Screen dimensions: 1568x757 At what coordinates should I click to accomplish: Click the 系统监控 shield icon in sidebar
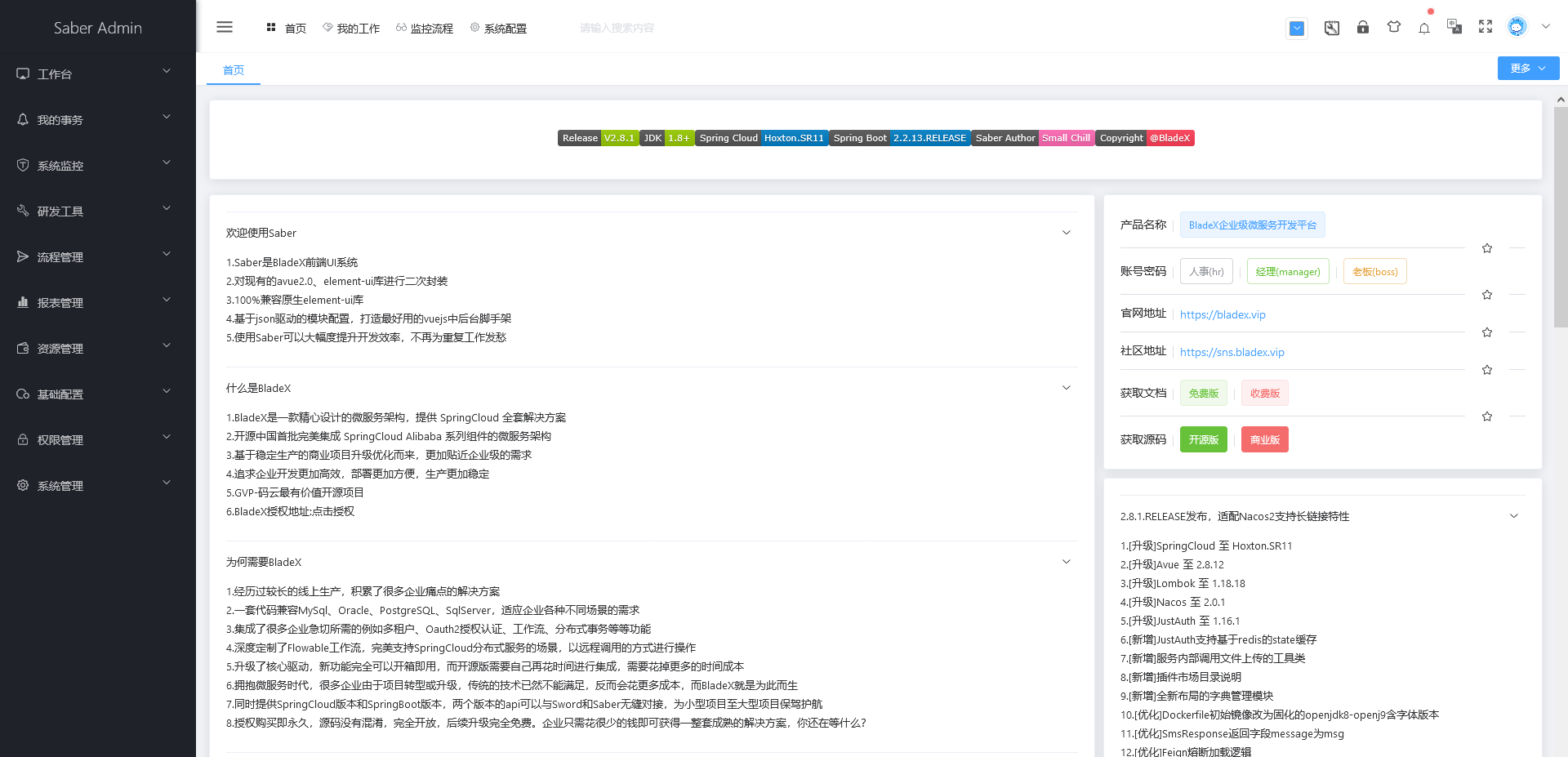pos(23,165)
